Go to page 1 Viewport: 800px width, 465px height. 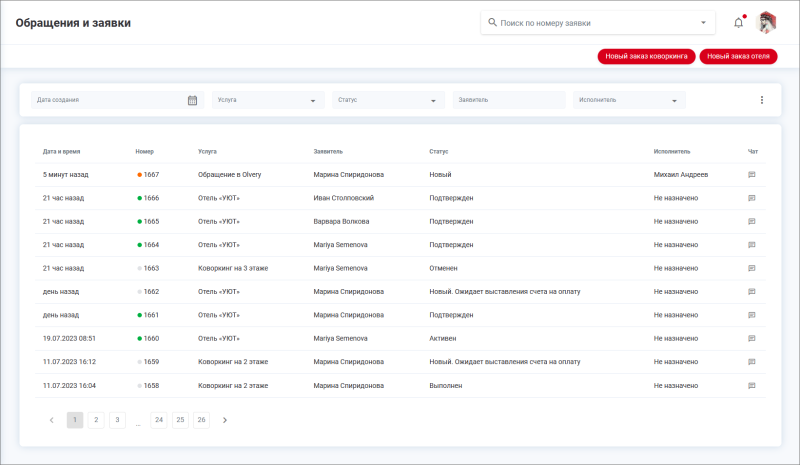75,420
